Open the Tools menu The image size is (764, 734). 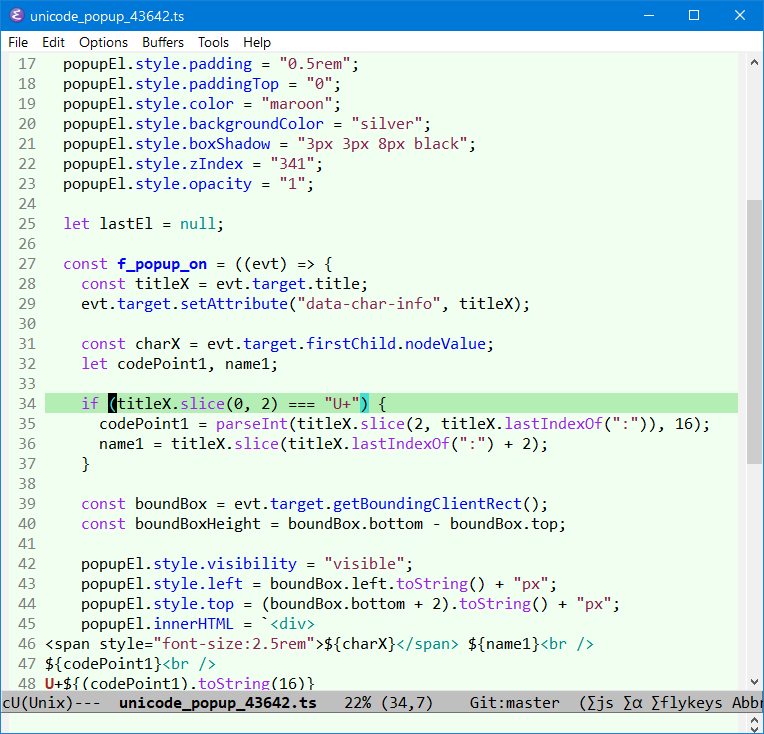(x=213, y=42)
